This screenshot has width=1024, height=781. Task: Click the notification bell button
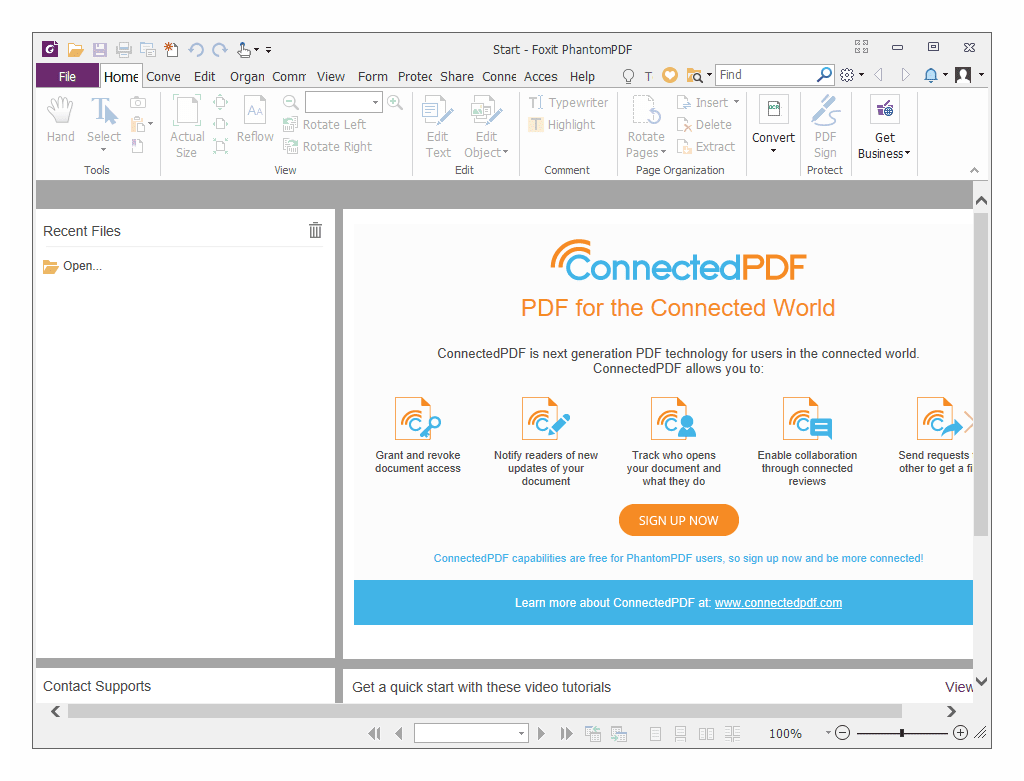pos(931,76)
